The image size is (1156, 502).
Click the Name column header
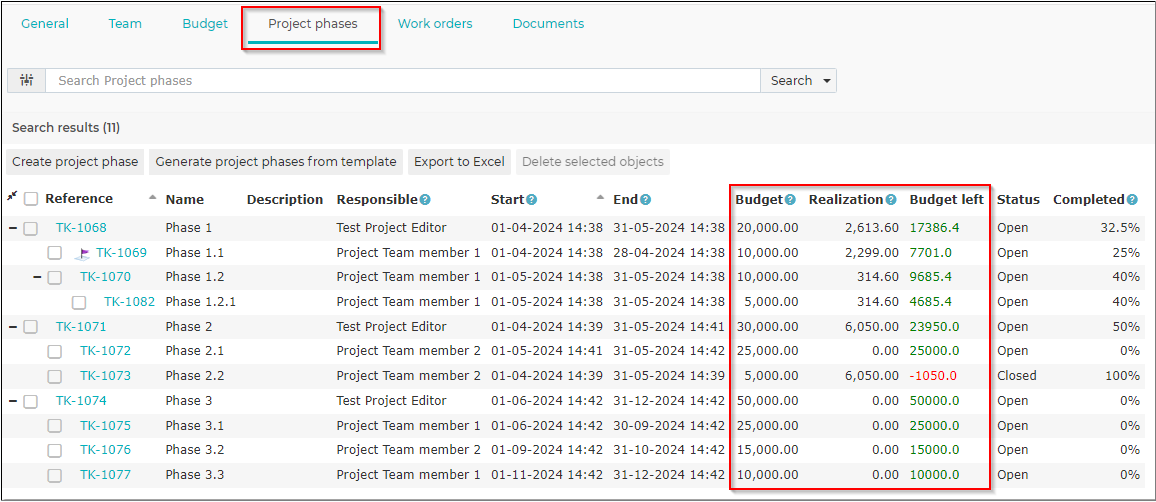[185, 200]
